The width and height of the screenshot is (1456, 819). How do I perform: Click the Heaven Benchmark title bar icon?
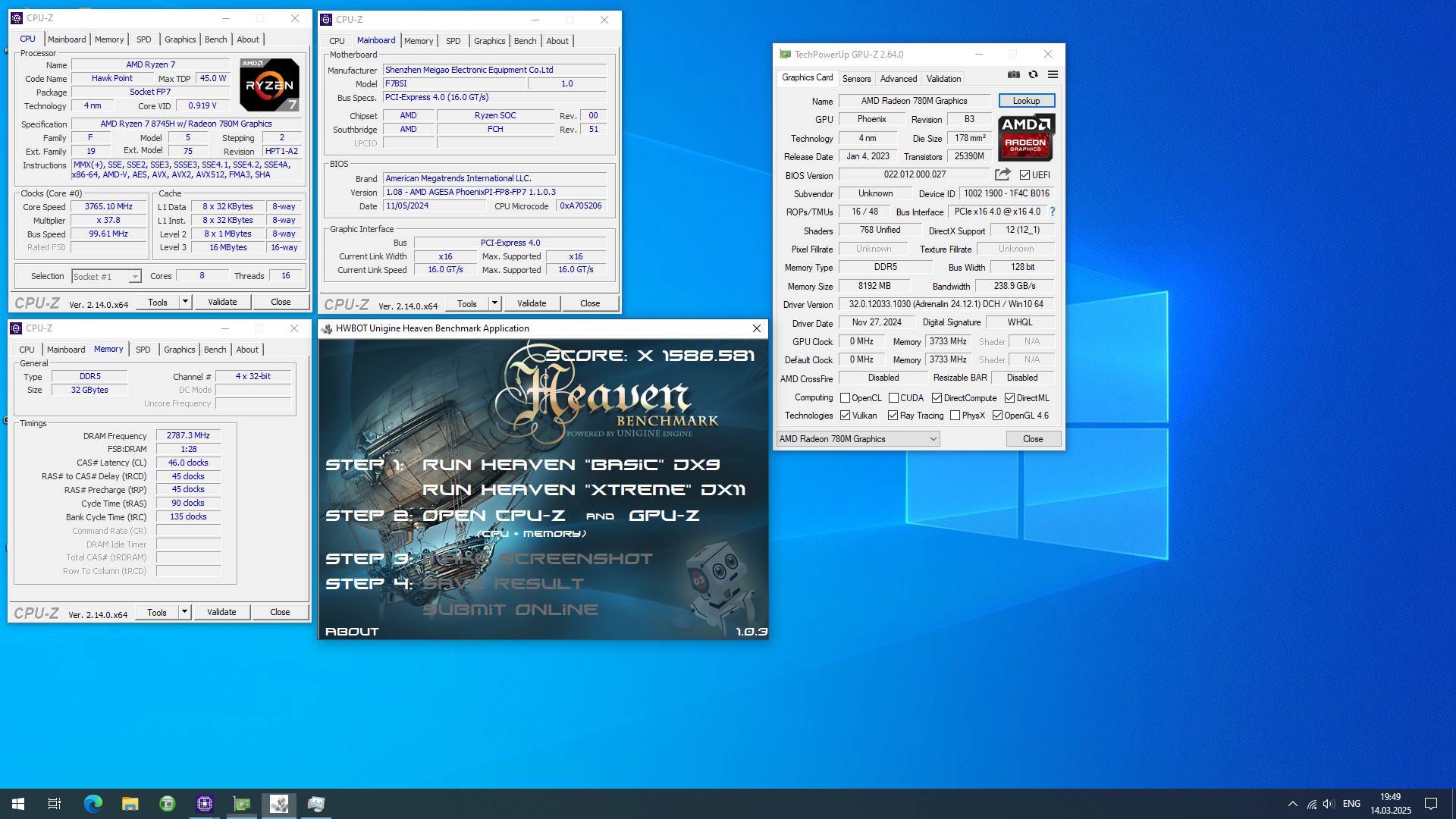pos(326,328)
